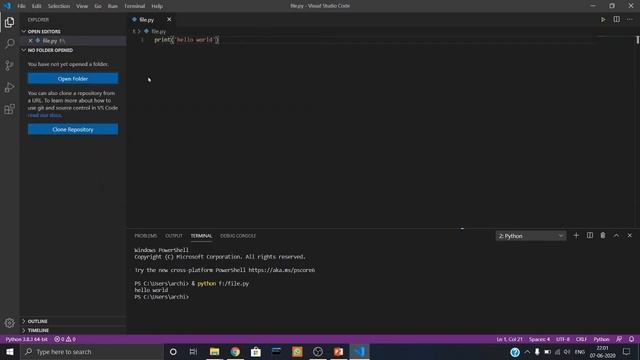
Task: Open the Terminal menu
Action: (x=135, y=6)
